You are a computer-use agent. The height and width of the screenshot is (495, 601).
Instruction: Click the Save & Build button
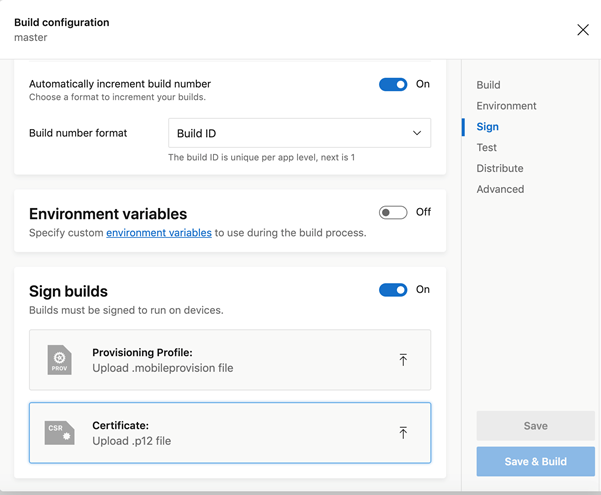(x=535, y=461)
